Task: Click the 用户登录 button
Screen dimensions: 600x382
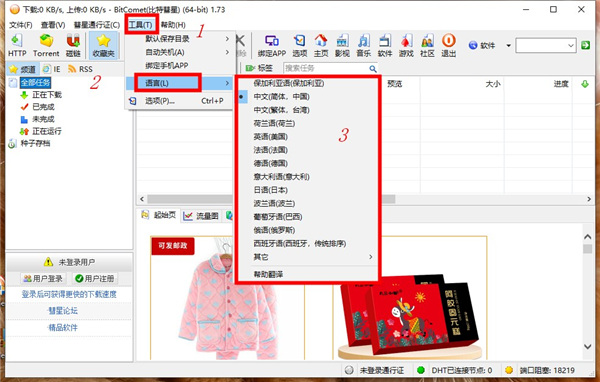Action: tap(43, 278)
